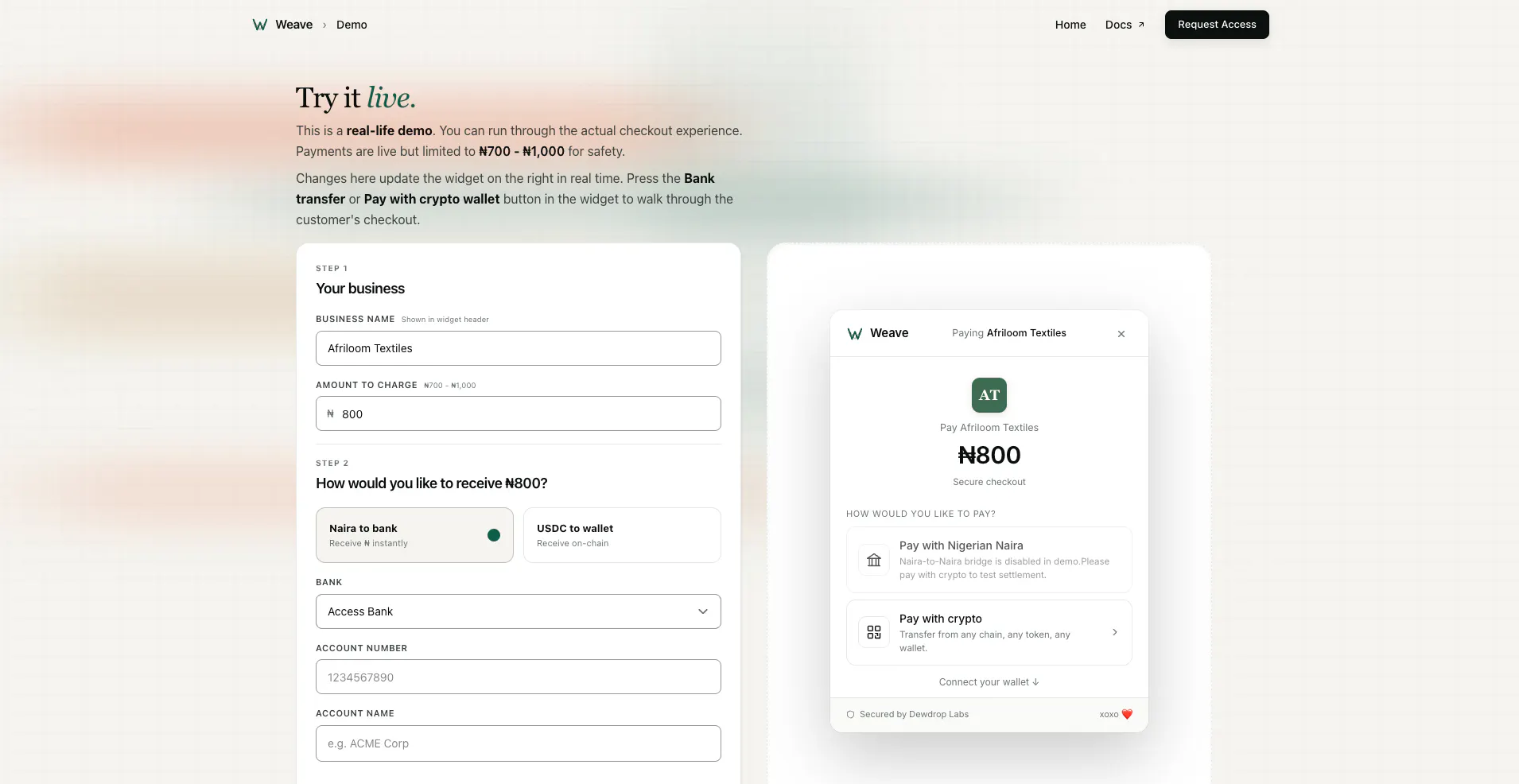The image size is (1519, 784).
Task: Click the red heart icon in widget footer
Action: click(x=1127, y=714)
